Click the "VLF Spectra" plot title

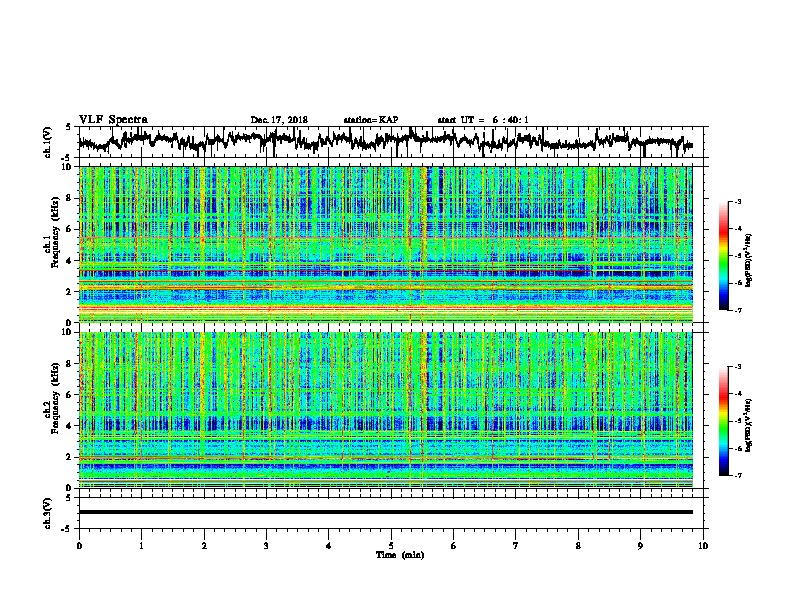tap(113, 119)
